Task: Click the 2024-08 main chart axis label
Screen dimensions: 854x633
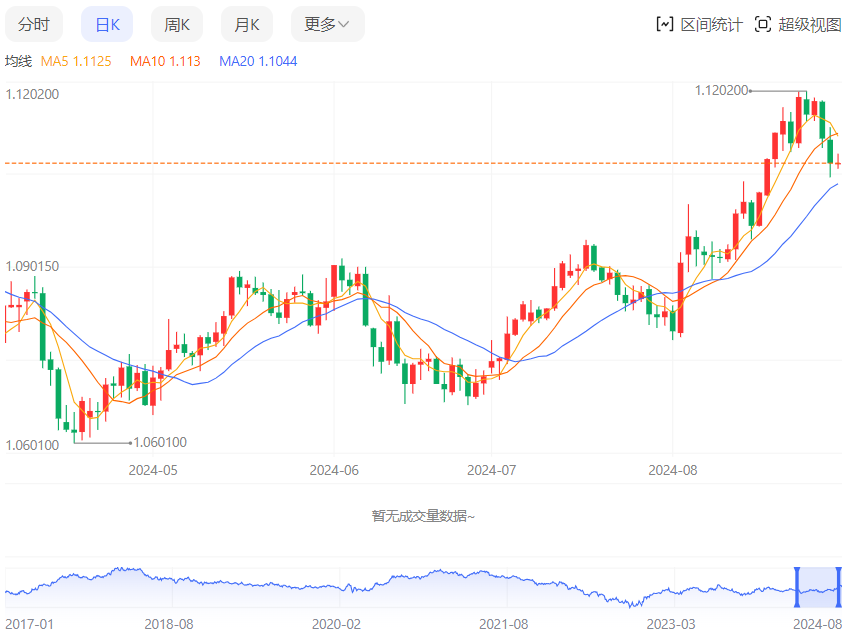Action: [x=673, y=470]
